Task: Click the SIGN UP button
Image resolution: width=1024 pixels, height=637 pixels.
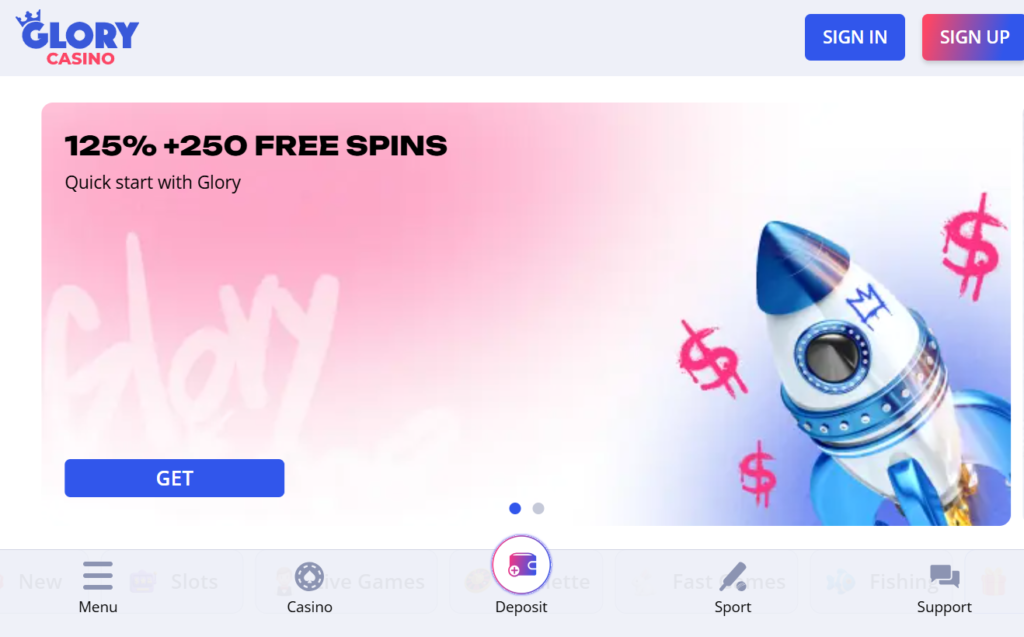Action: (973, 37)
